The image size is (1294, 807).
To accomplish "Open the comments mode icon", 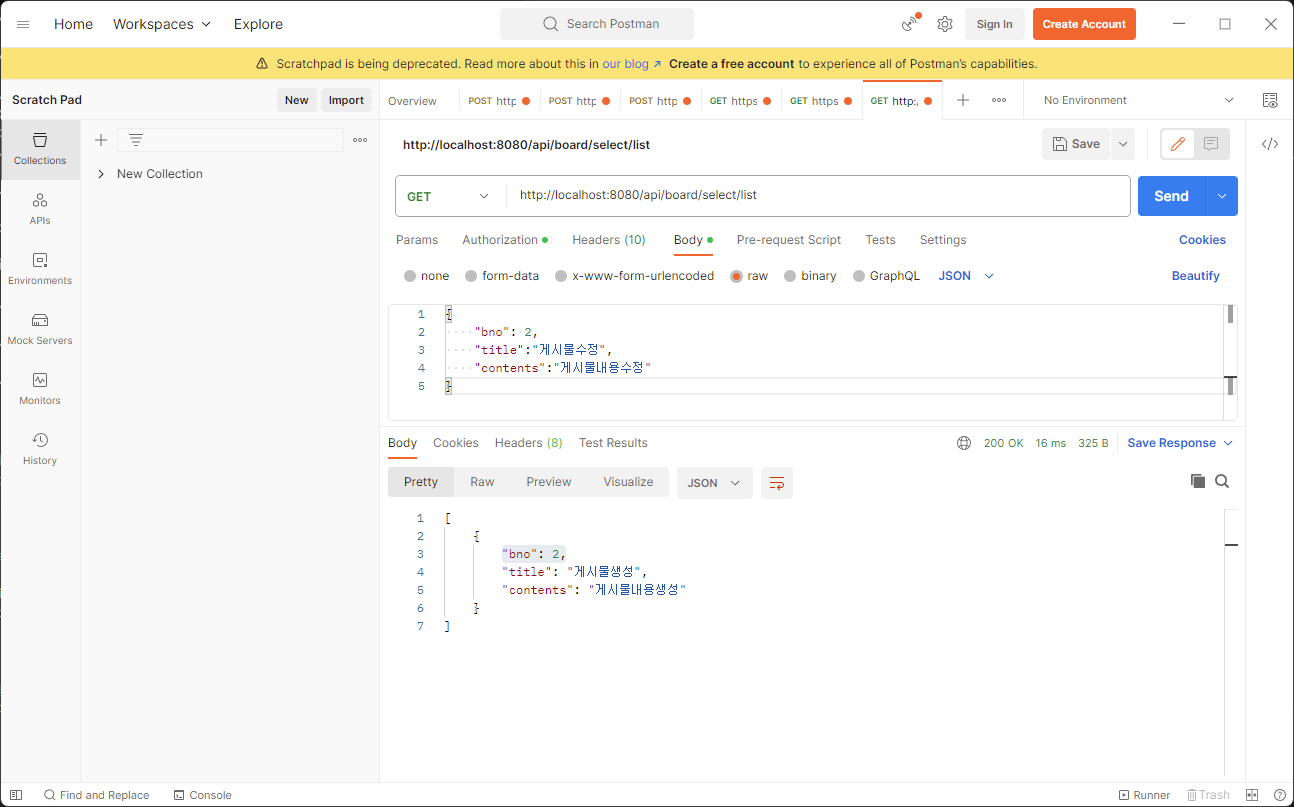I will pos(1211,144).
